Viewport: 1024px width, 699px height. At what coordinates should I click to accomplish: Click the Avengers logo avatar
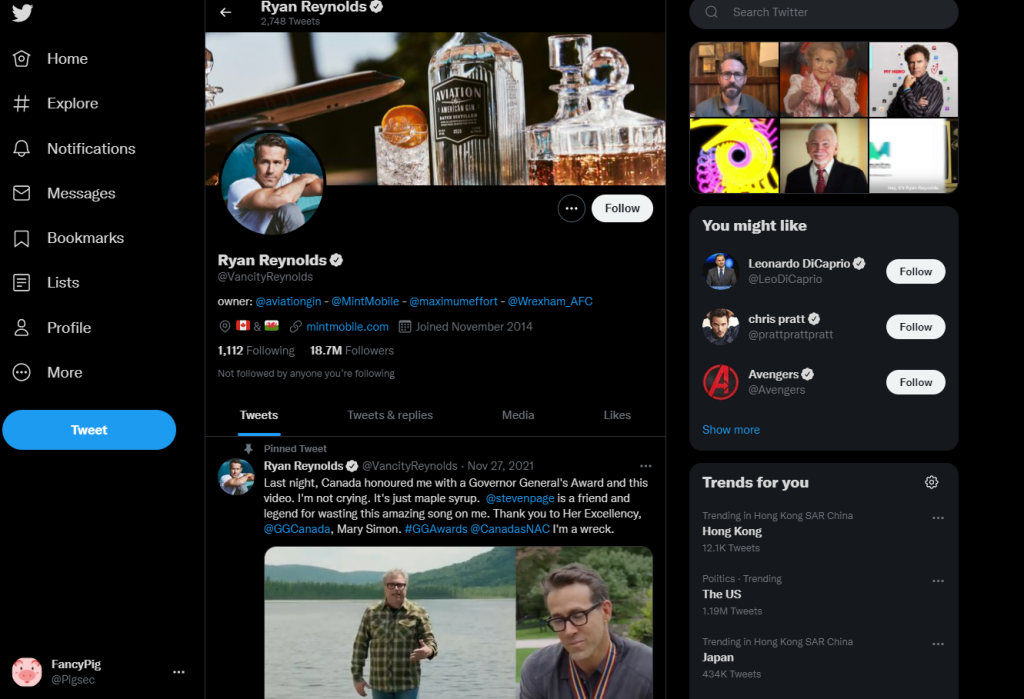[720, 382]
